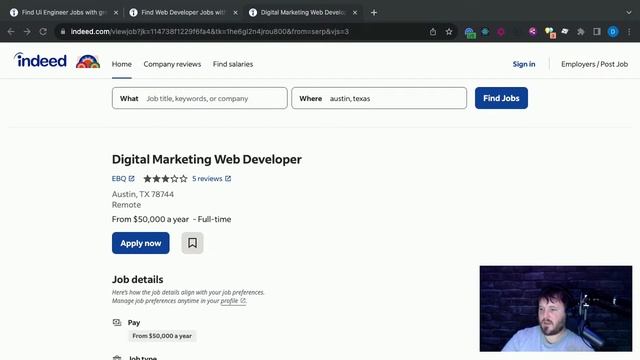Switch to Find UI Engineer Jobs tab
Screen dimensions: 640x360
(60, 13)
